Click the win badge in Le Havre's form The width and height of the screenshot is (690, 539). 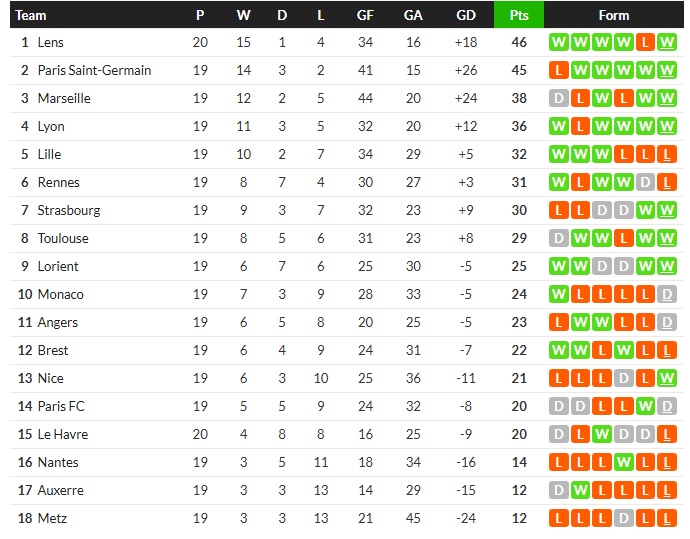[x=602, y=435]
